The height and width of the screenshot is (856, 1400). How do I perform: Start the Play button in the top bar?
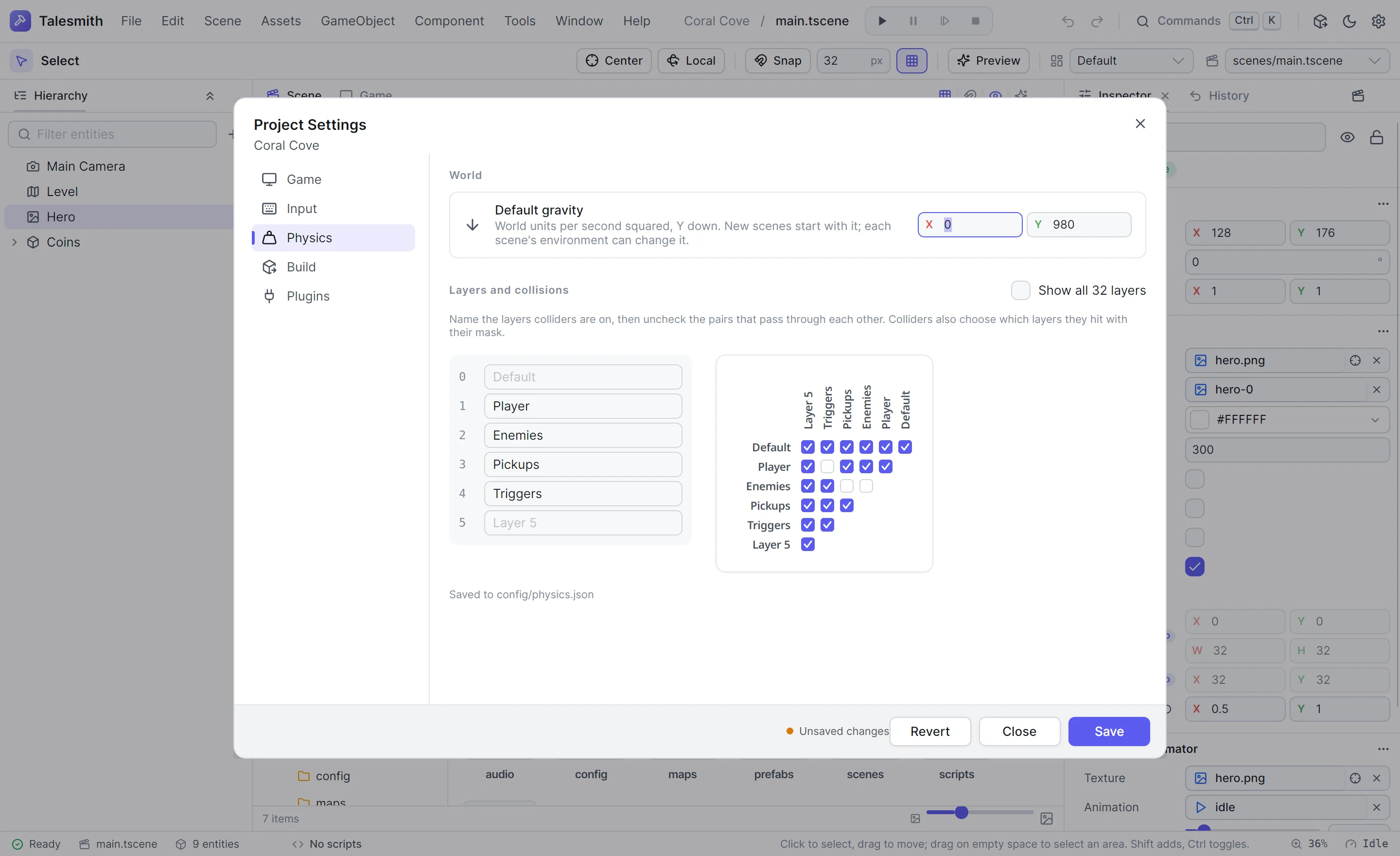click(x=882, y=21)
